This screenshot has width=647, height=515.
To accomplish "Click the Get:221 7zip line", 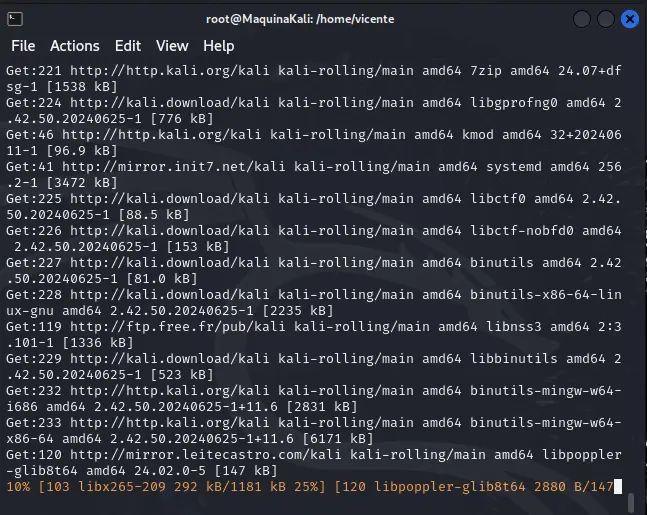I will 314,78.
